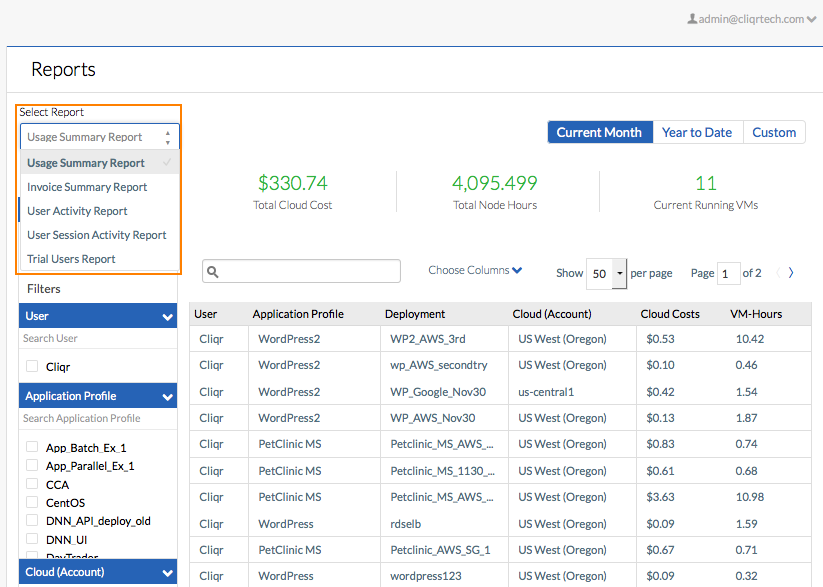
Task: Select Invoice Summary Report option
Action: tap(87, 187)
